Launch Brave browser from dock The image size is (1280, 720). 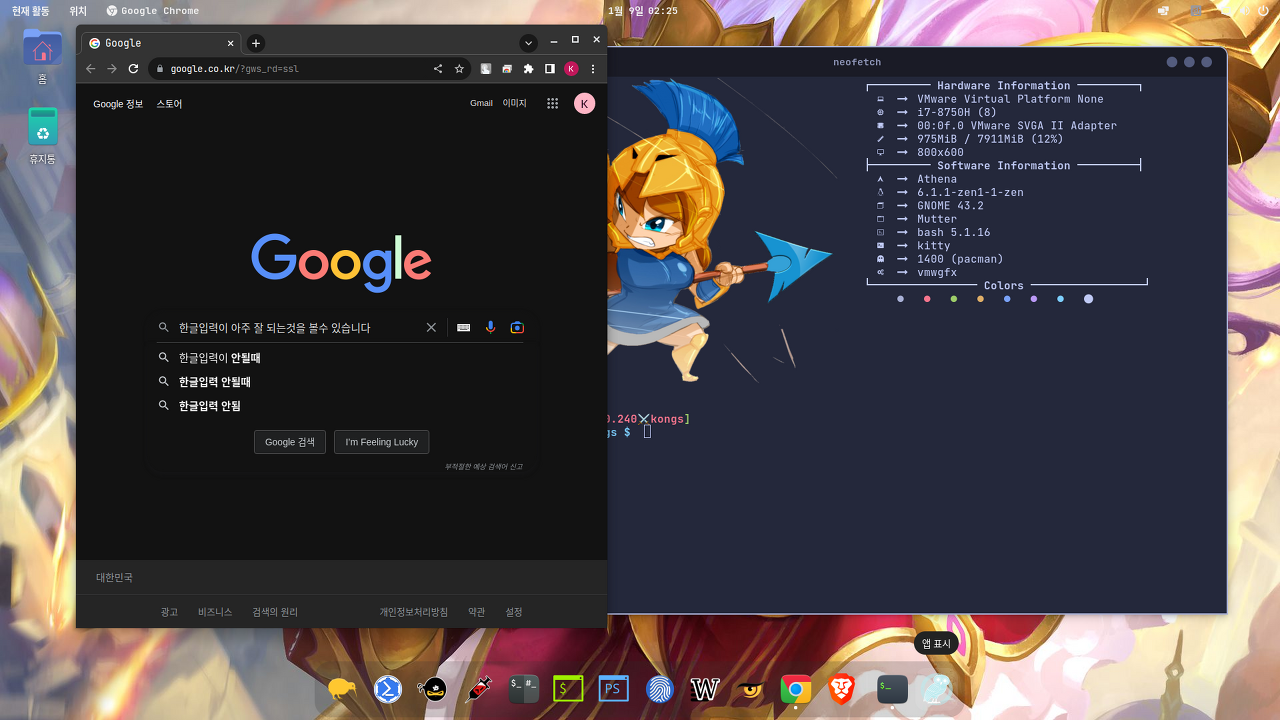tap(842, 689)
